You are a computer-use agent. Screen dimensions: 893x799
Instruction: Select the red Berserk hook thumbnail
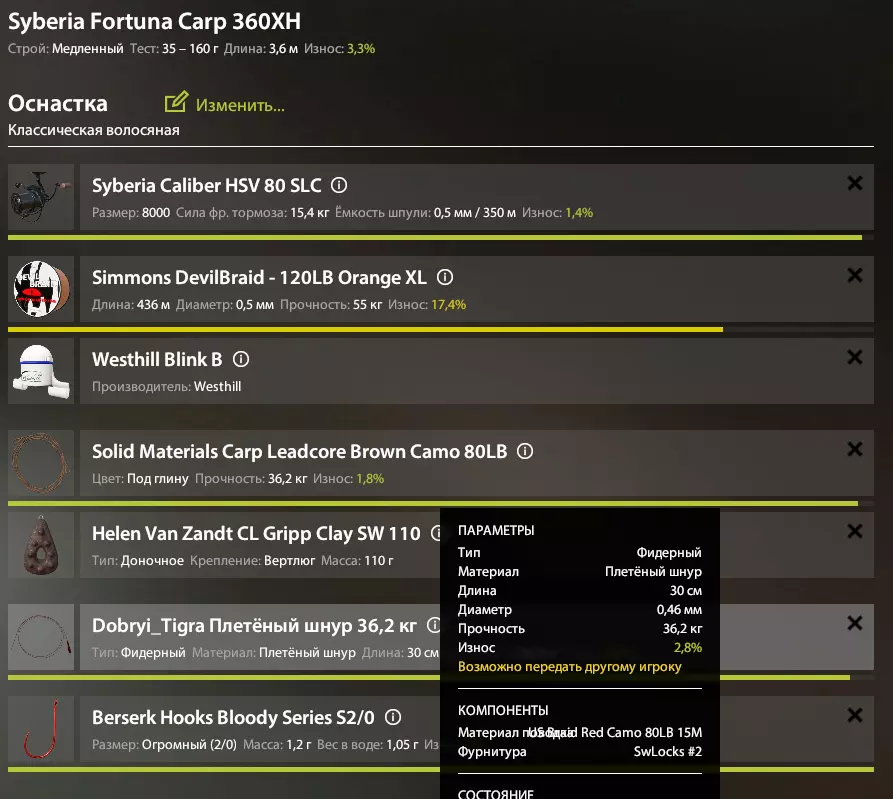pos(41,729)
